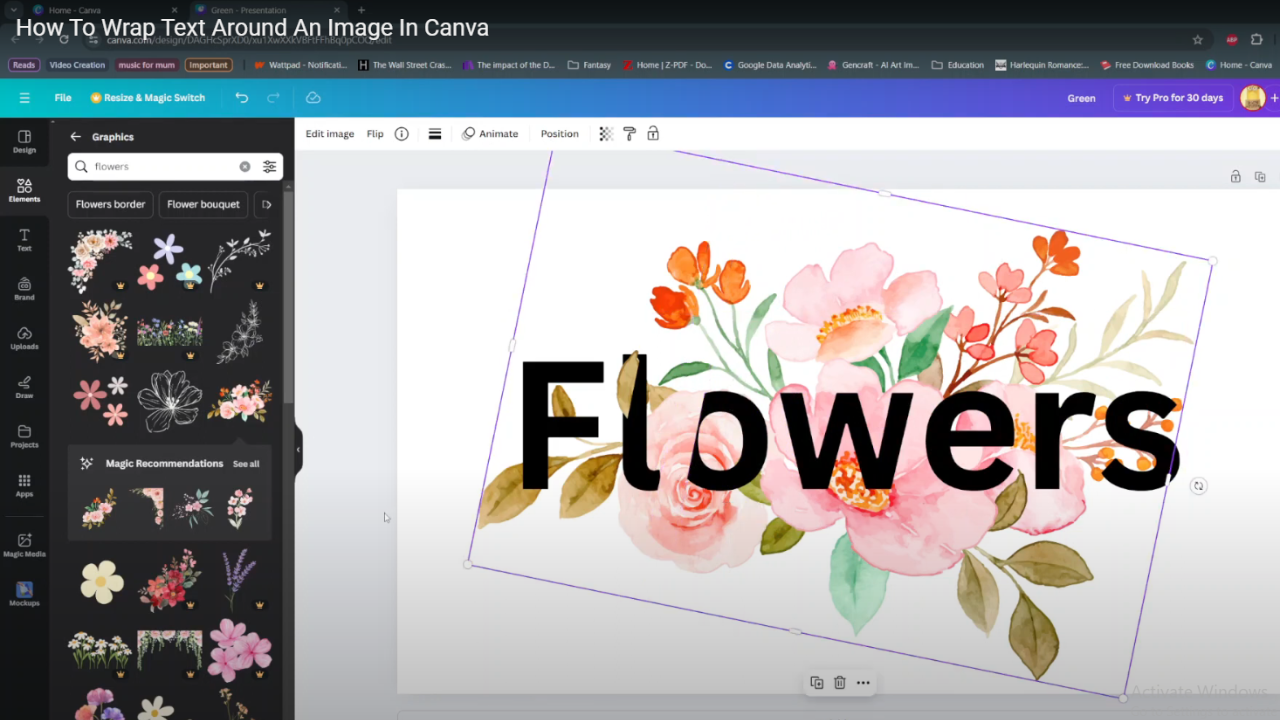Open the transparency checkerboard control
Image resolution: width=1280 pixels, height=720 pixels.
click(x=606, y=134)
